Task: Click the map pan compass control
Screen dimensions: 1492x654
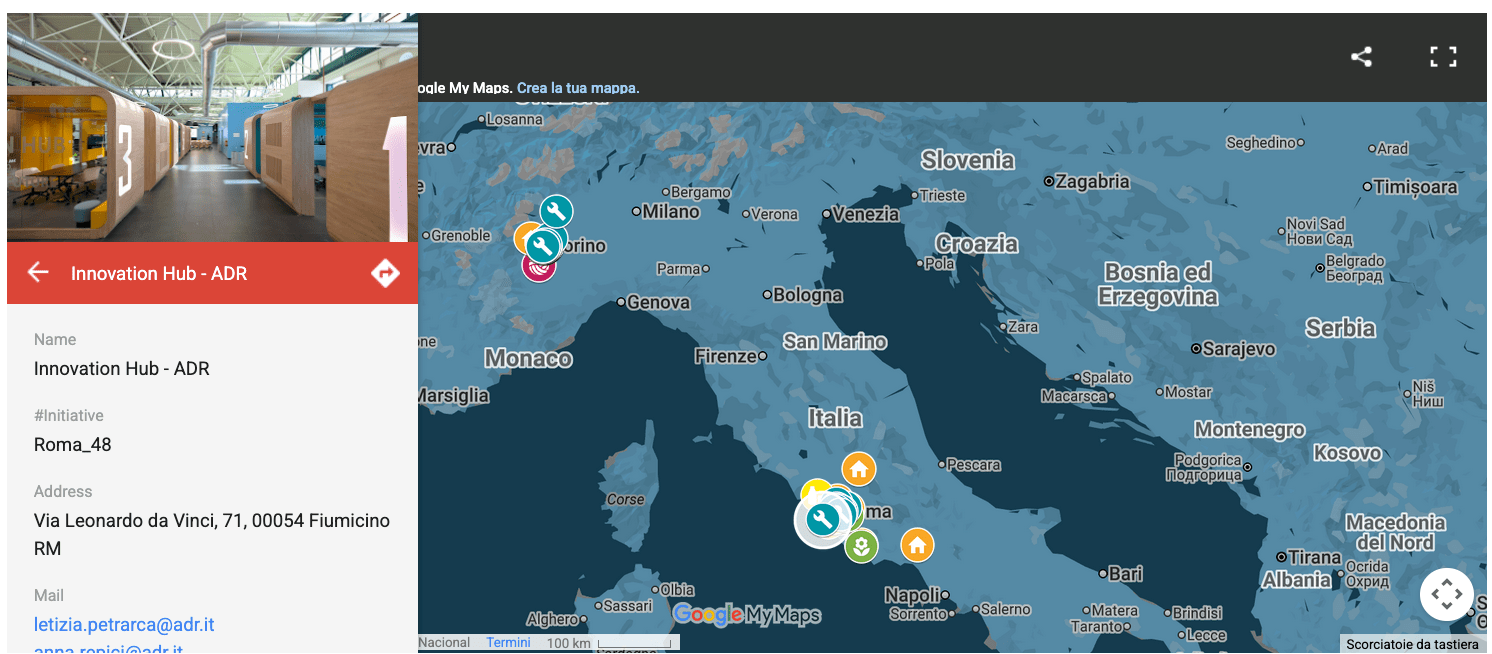Action: coord(1446,595)
